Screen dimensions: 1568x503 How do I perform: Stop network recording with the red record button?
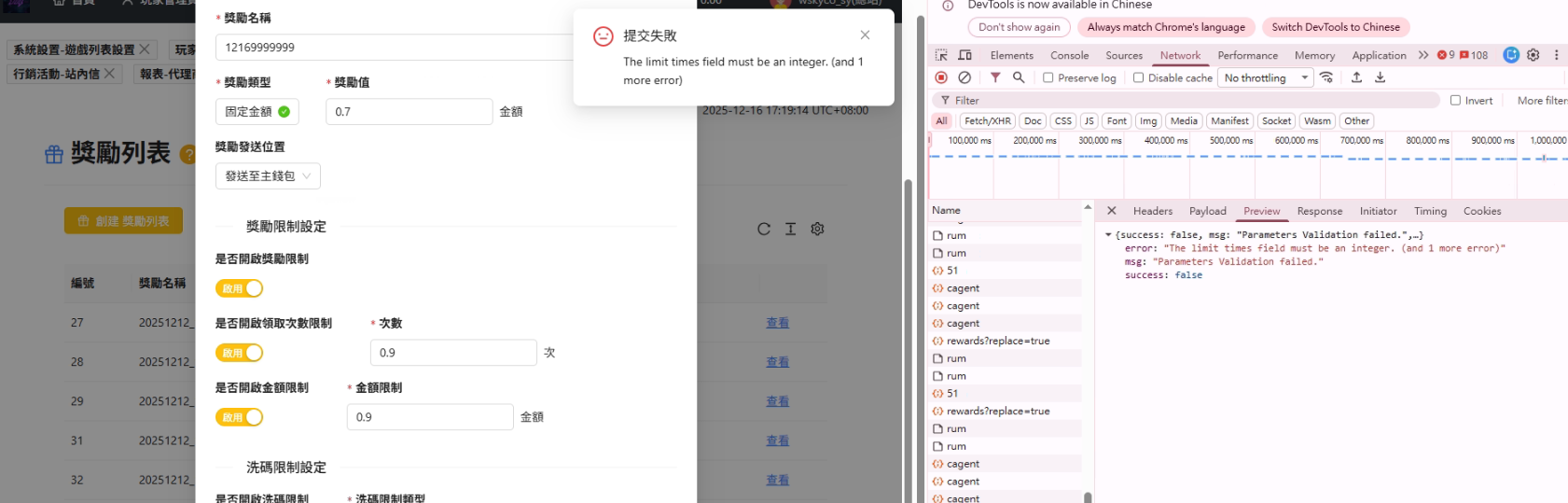[x=941, y=77]
